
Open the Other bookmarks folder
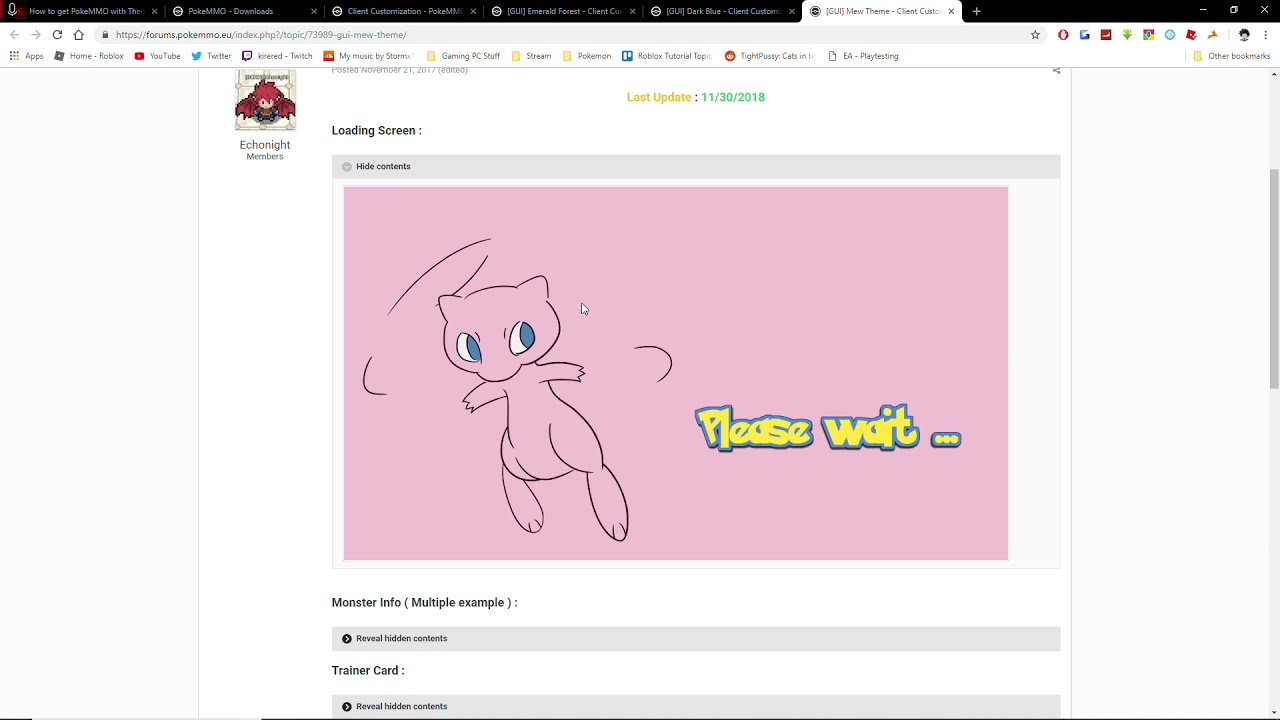(x=1231, y=56)
